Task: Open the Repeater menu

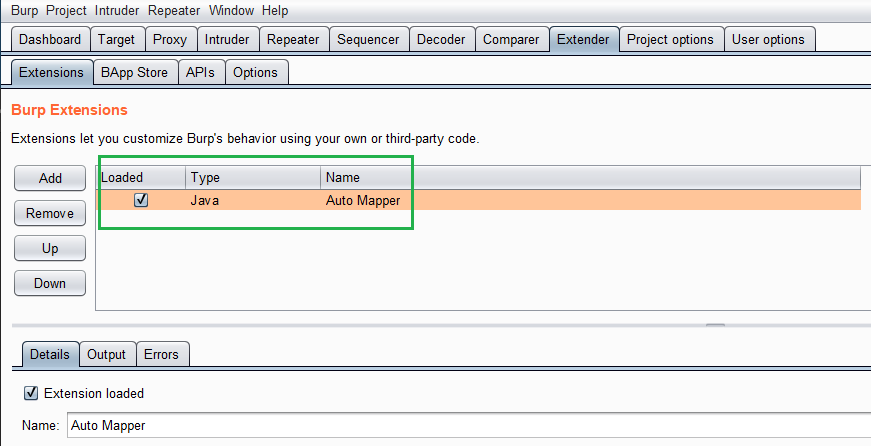Action: point(174,10)
